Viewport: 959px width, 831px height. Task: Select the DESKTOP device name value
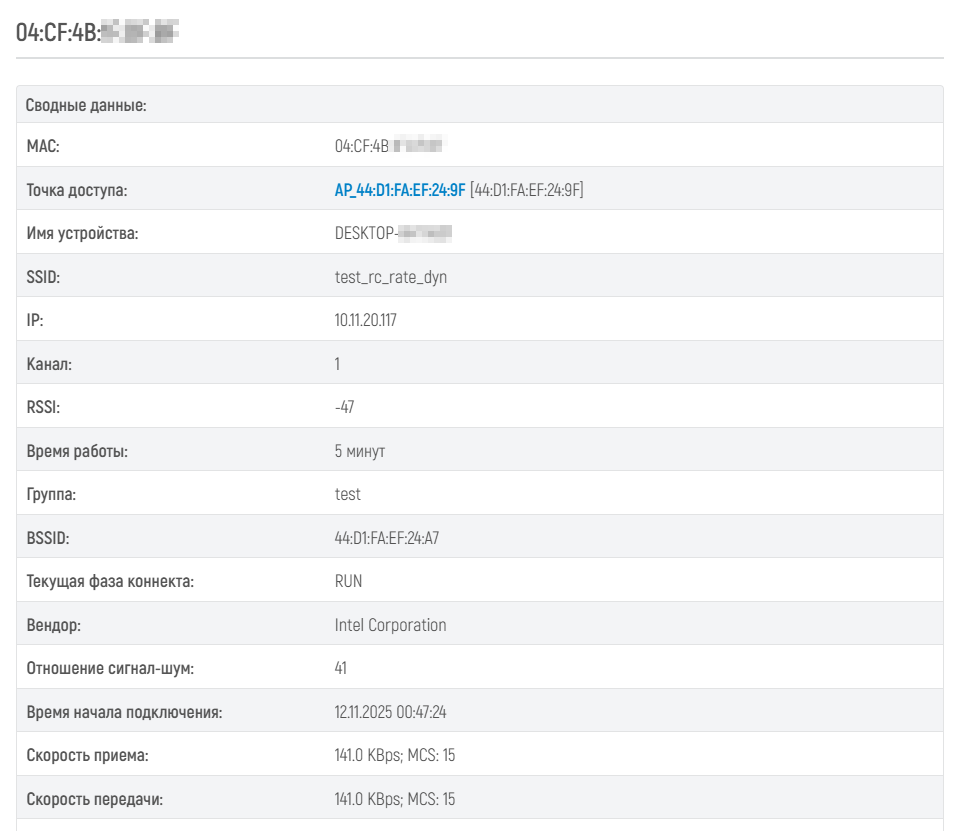click(393, 234)
